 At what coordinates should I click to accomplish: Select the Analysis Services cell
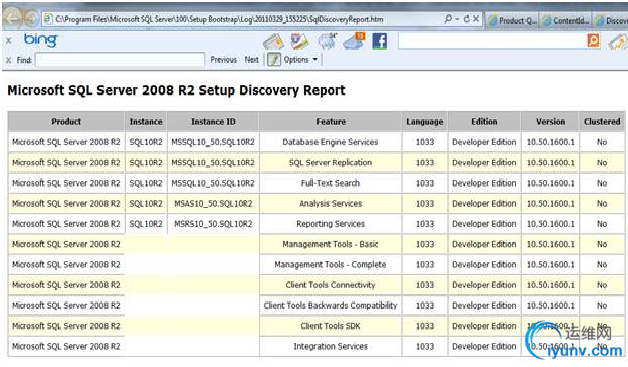(x=330, y=204)
